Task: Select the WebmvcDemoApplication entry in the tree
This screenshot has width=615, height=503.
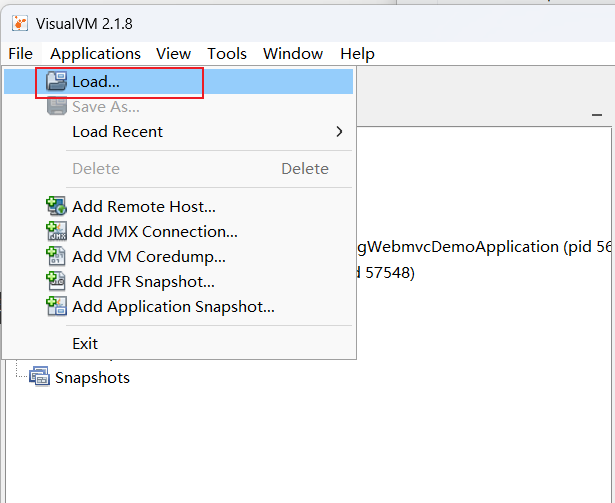Action: (x=480, y=246)
